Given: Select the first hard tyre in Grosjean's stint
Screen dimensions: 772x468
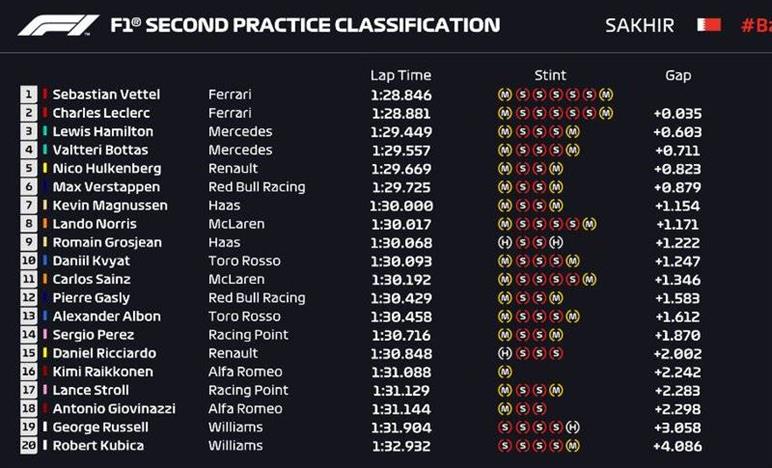Looking at the screenshot, I should coord(504,242).
